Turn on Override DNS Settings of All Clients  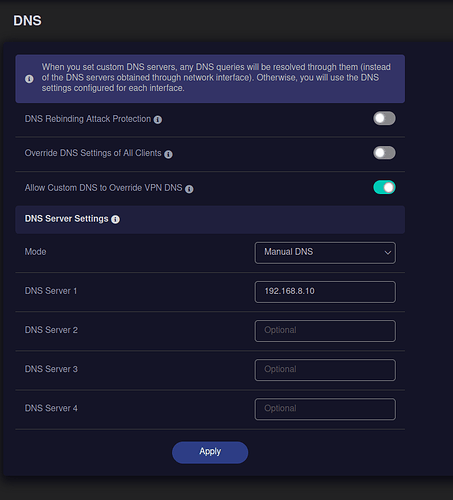click(x=384, y=153)
